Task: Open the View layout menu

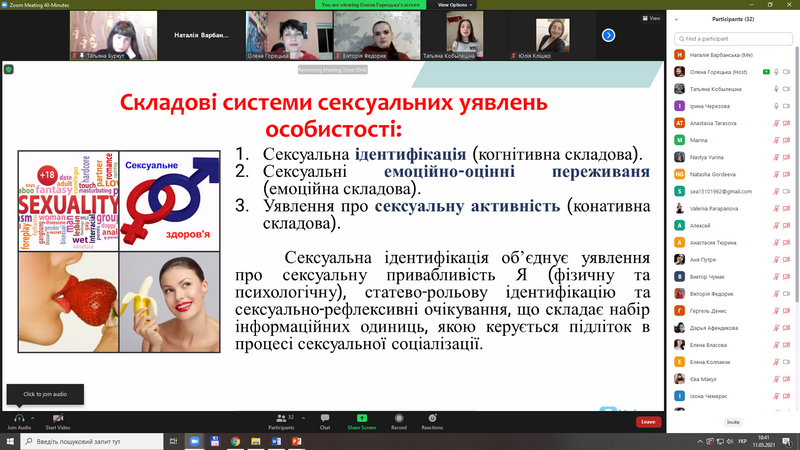Action: [654, 18]
